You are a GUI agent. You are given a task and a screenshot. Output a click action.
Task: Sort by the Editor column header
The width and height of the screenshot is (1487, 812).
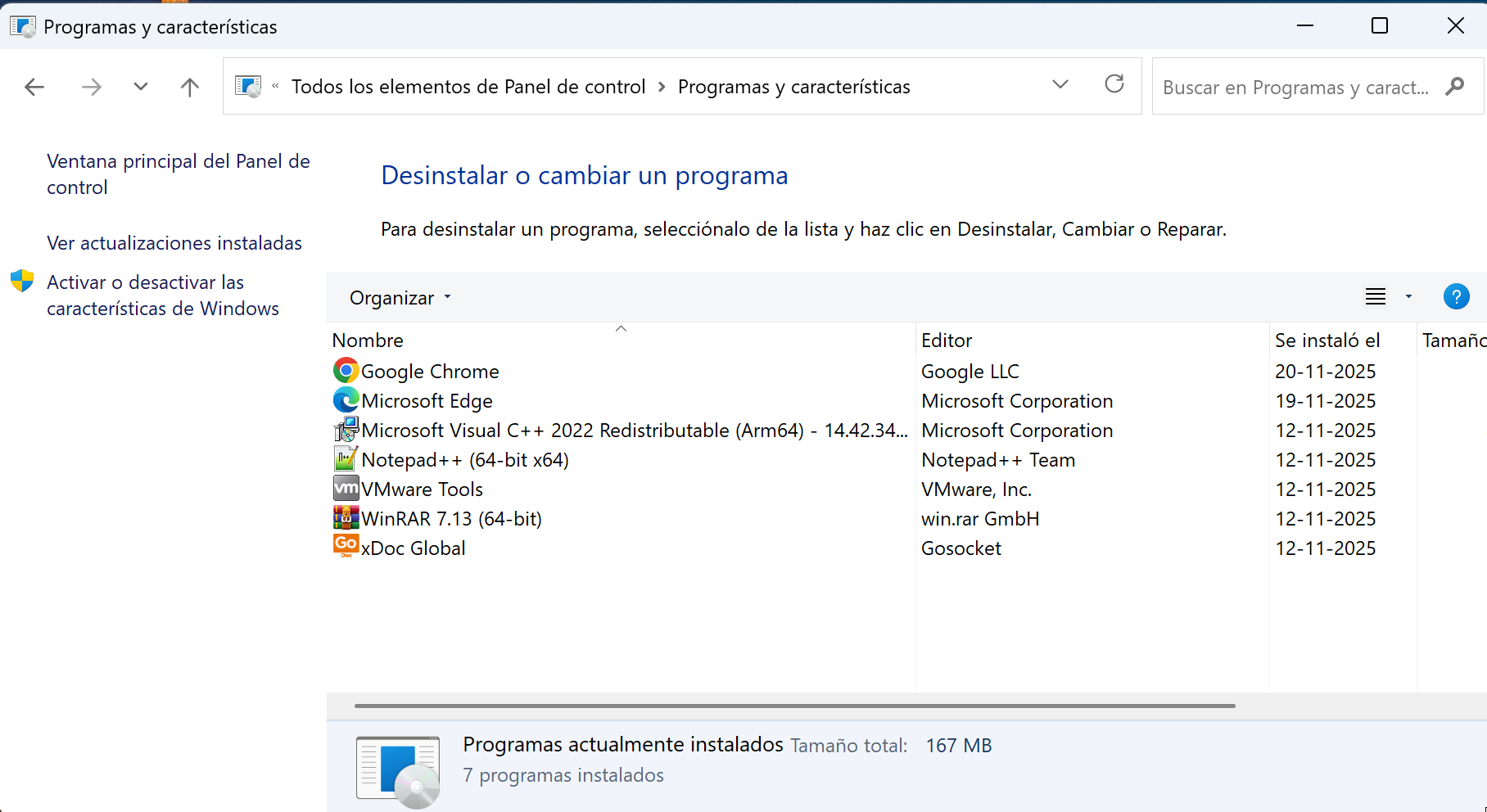point(1092,340)
